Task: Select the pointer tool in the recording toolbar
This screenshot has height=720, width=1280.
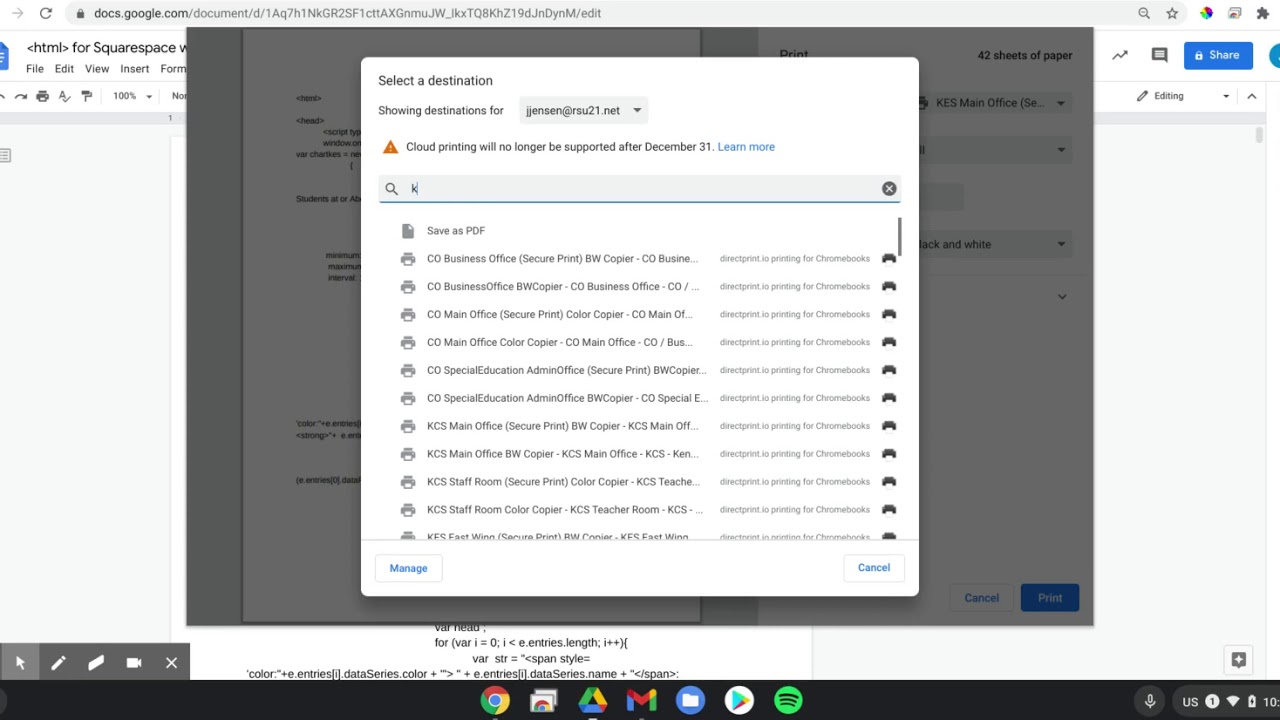Action: (20, 663)
